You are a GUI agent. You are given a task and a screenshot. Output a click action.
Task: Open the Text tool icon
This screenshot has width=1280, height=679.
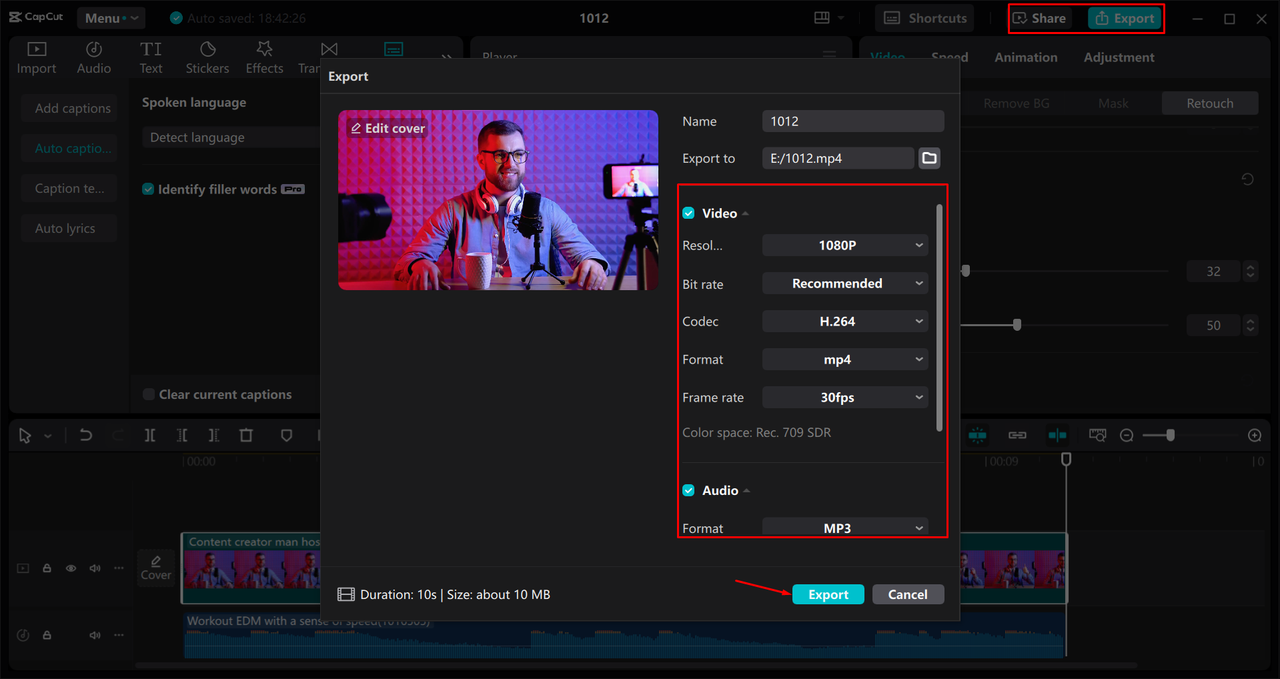(x=151, y=58)
